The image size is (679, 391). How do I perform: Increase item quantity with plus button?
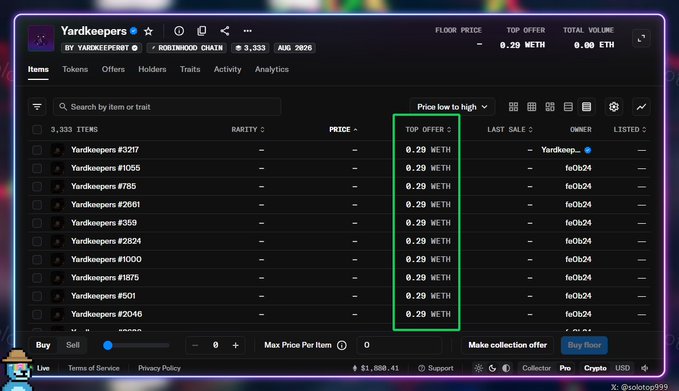[x=236, y=345]
